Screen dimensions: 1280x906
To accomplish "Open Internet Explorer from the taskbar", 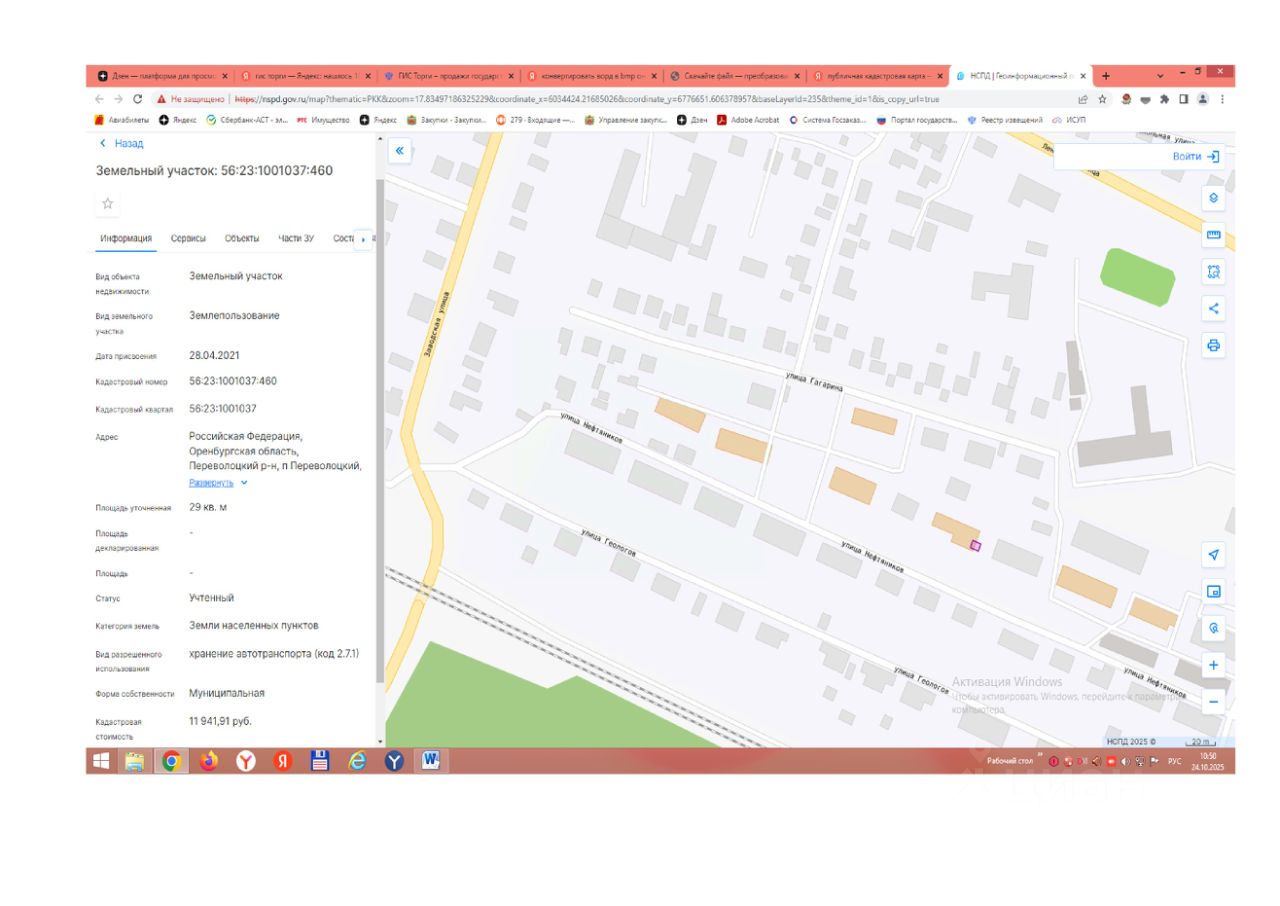I will (x=357, y=761).
